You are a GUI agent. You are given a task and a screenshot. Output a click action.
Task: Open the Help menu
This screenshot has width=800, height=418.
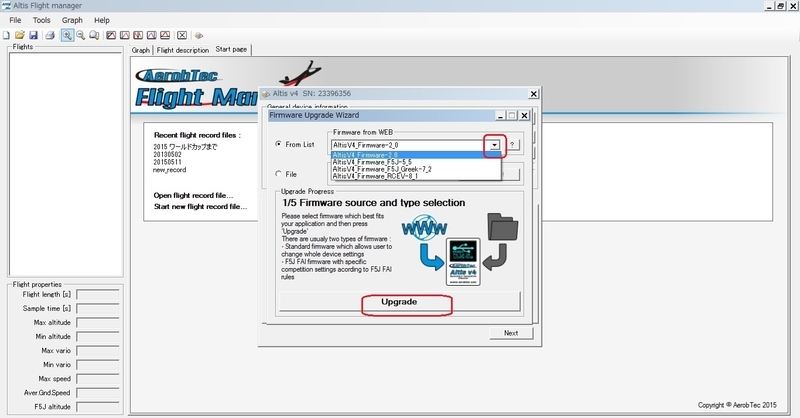click(102, 20)
